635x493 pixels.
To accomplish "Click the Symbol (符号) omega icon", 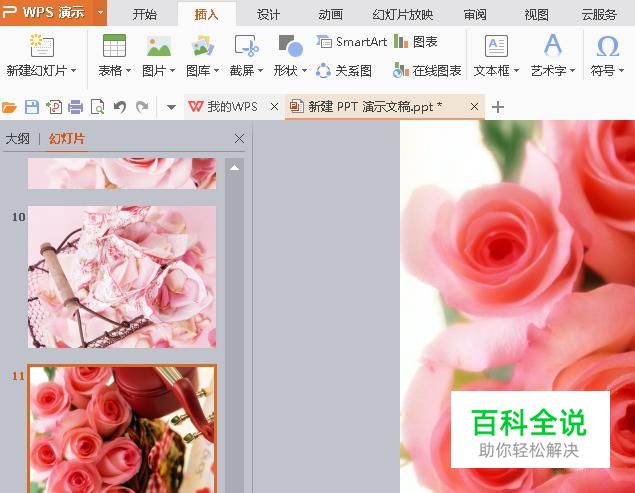I will coord(607,46).
